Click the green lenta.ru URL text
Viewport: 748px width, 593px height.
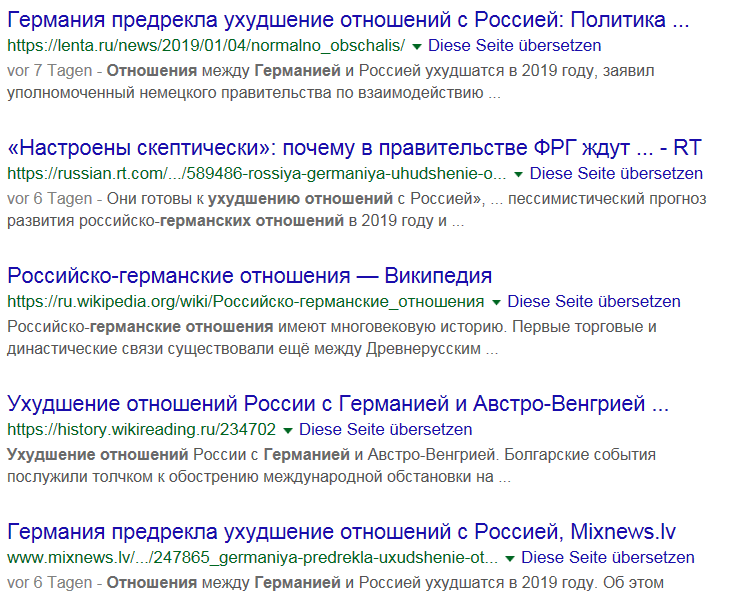pyautogui.click(x=206, y=46)
